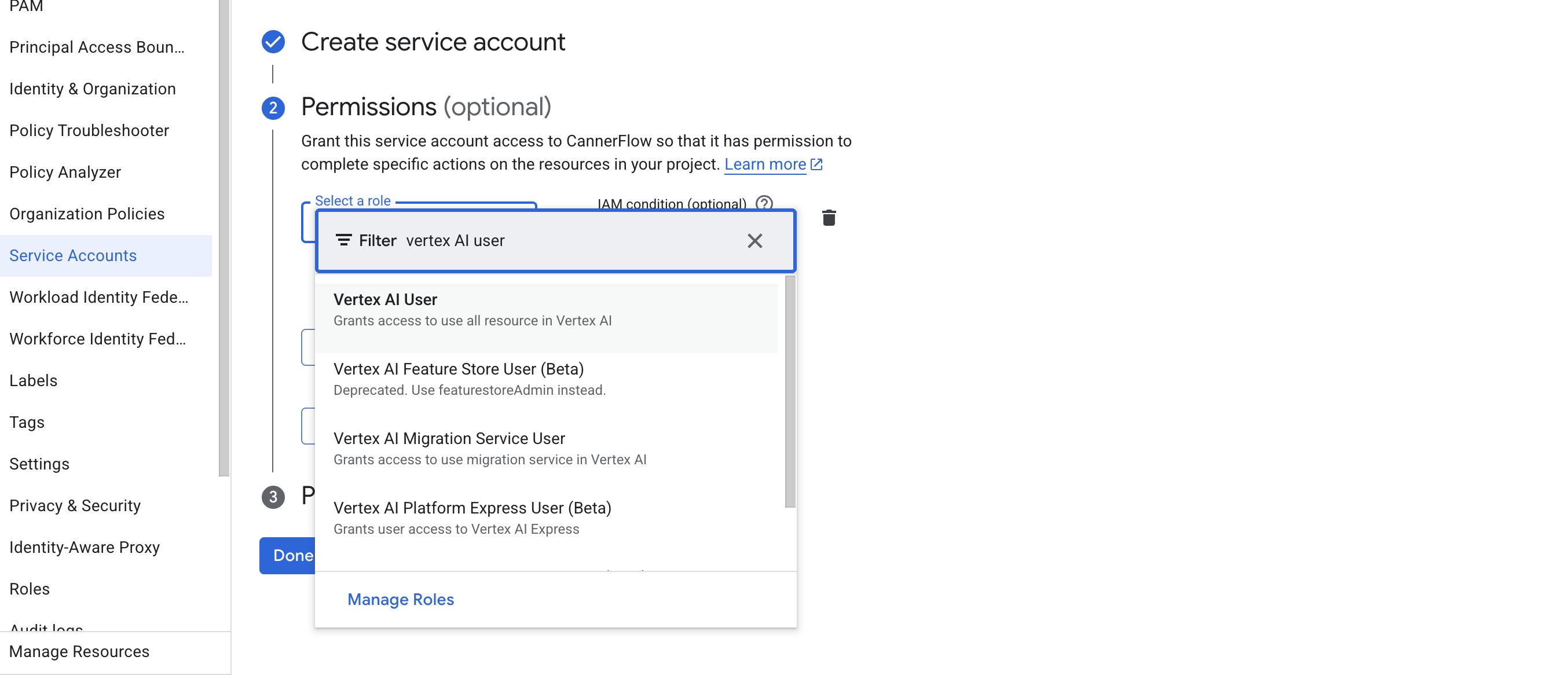Click the completed checkmark on Create service account

click(x=273, y=41)
